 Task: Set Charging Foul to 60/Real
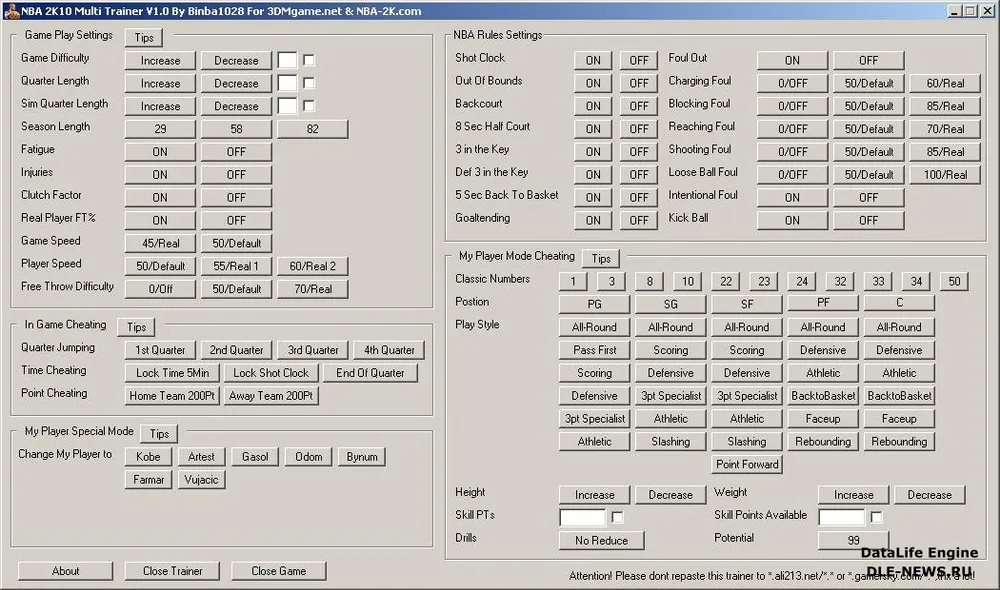pyautogui.click(x=945, y=83)
